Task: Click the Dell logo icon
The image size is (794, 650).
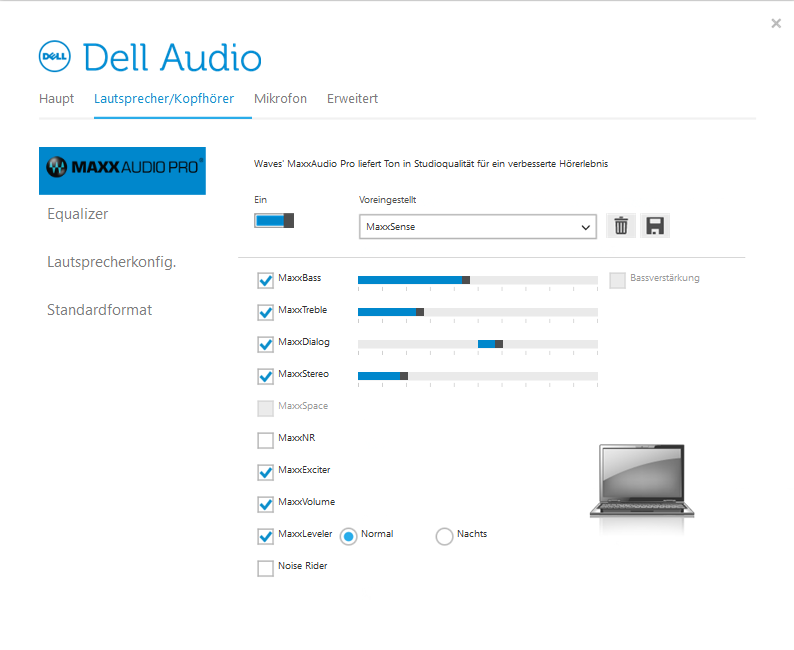Action: [x=55, y=56]
